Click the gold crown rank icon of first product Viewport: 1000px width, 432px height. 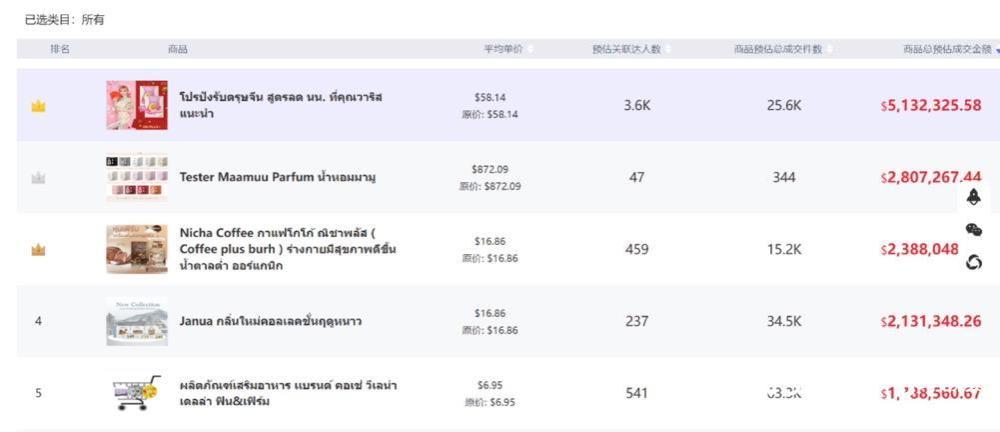(38, 106)
